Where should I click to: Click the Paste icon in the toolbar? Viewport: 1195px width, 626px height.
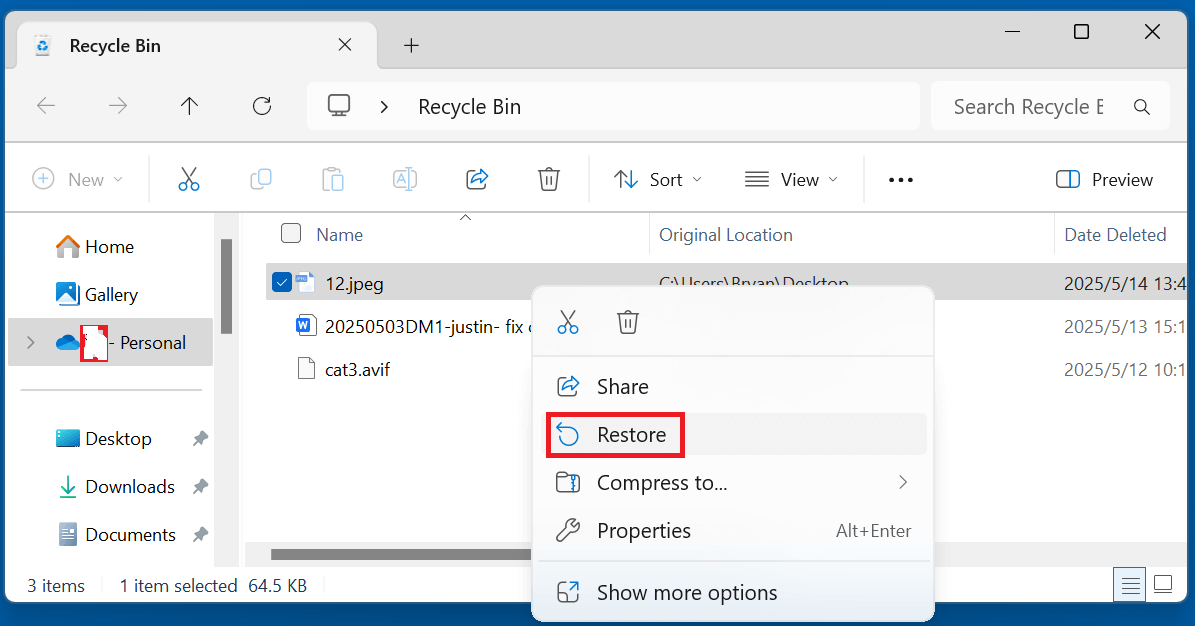[333, 179]
